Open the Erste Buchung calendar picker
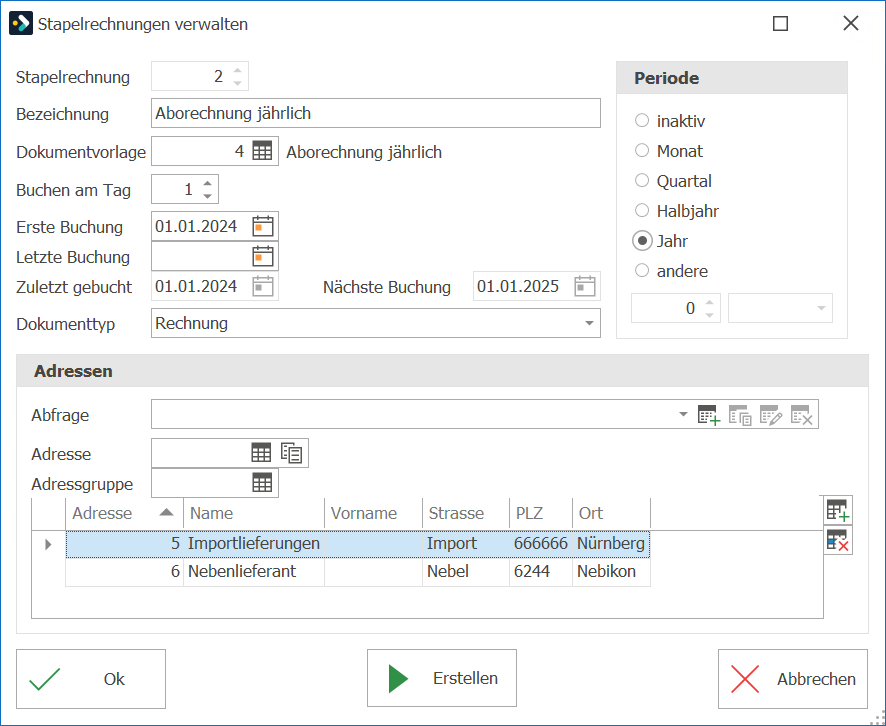Viewport: 886px width, 726px height. [x=263, y=227]
